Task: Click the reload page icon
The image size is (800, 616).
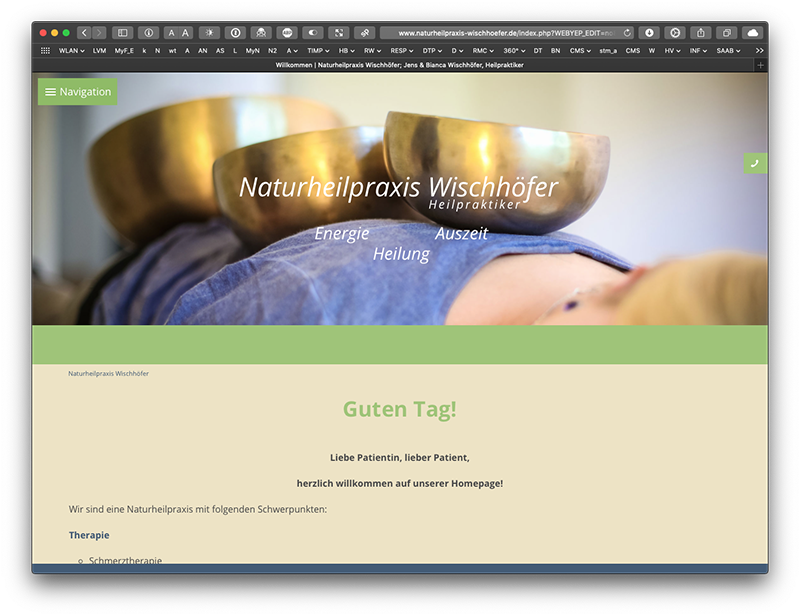Action: (x=627, y=33)
